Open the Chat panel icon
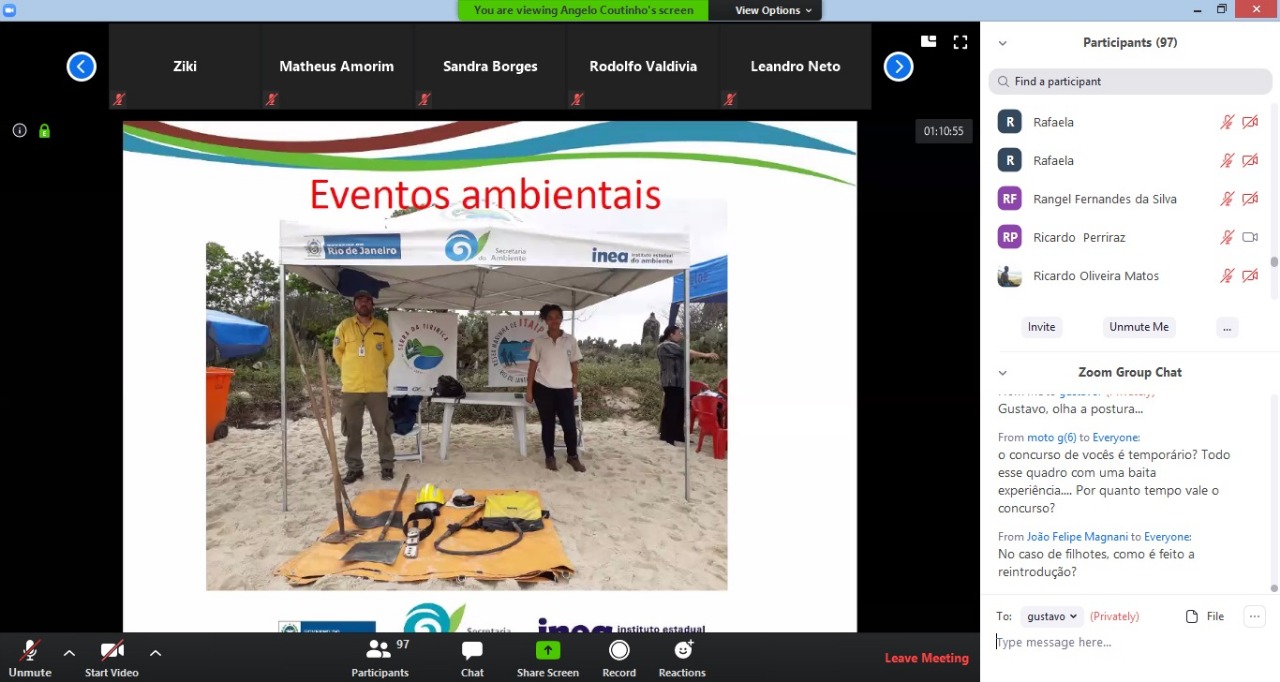This screenshot has height=682, width=1280. coord(472,652)
